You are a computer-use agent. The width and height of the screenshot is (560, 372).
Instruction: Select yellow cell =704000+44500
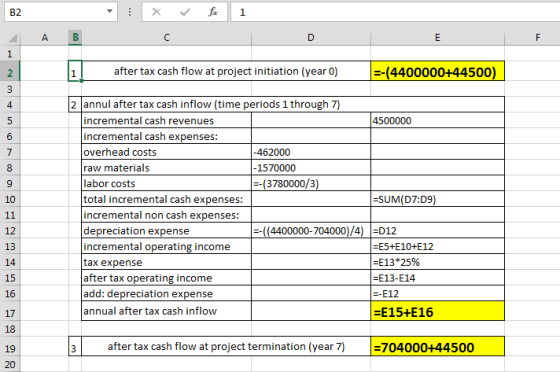click(438, 346)
